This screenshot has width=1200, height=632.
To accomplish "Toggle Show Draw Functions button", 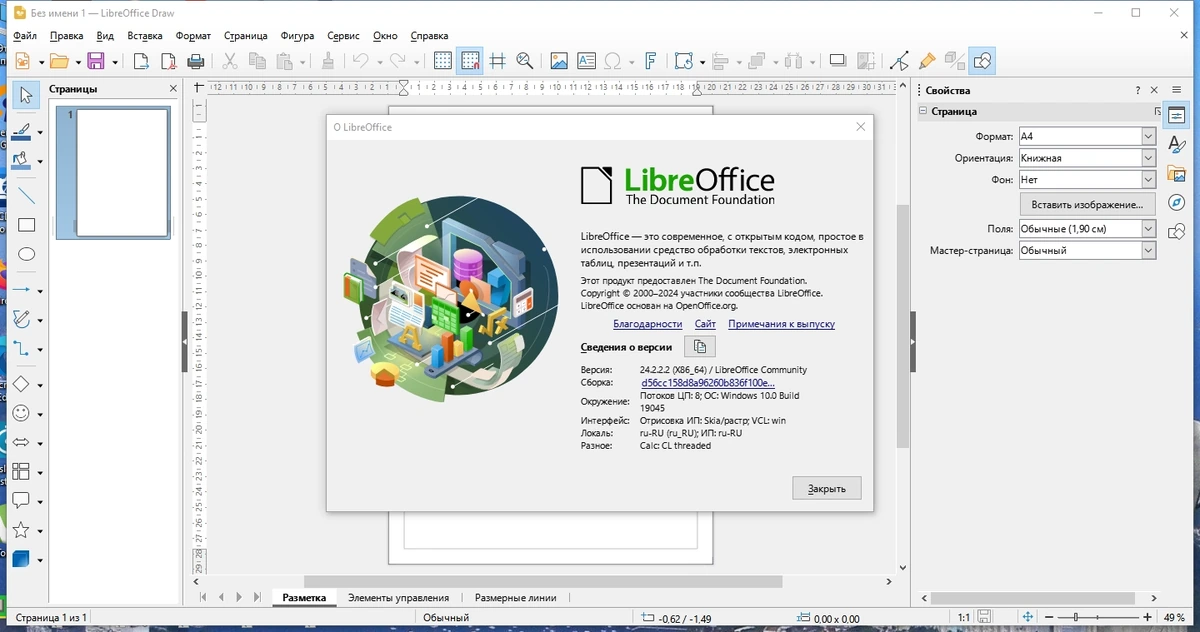I will 983,61.
